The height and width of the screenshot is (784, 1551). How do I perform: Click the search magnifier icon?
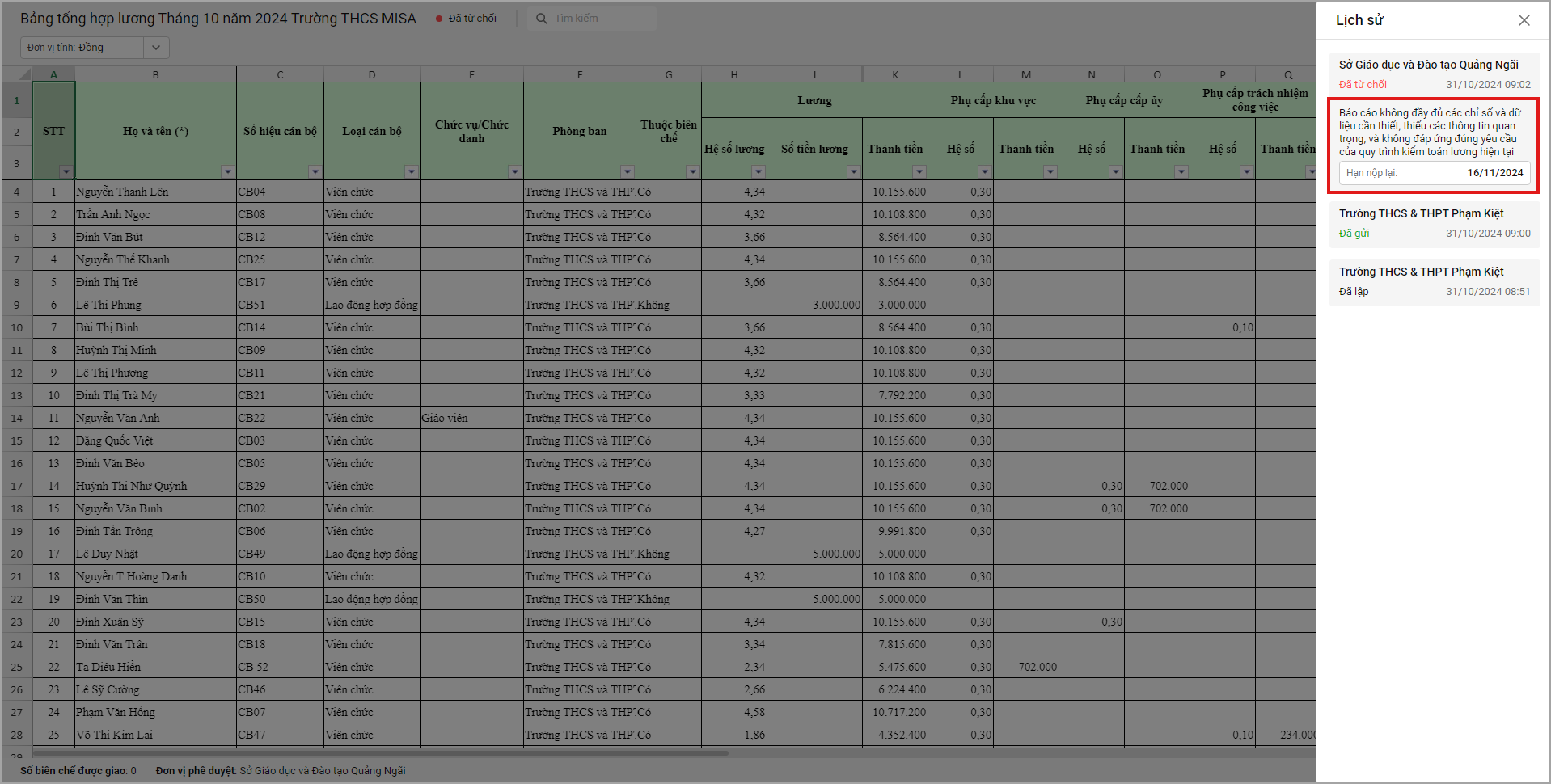pyautogui.click(x=542, y=19)
